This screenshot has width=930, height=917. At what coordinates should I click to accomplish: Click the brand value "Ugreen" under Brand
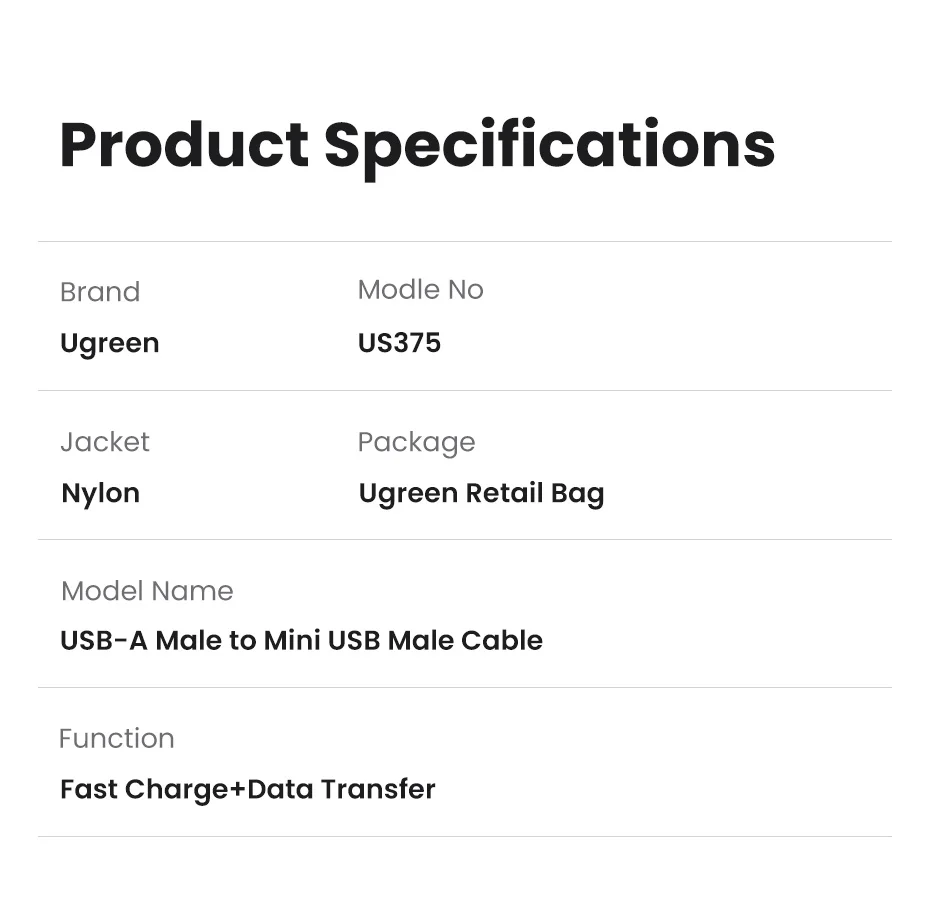[110, 343]
